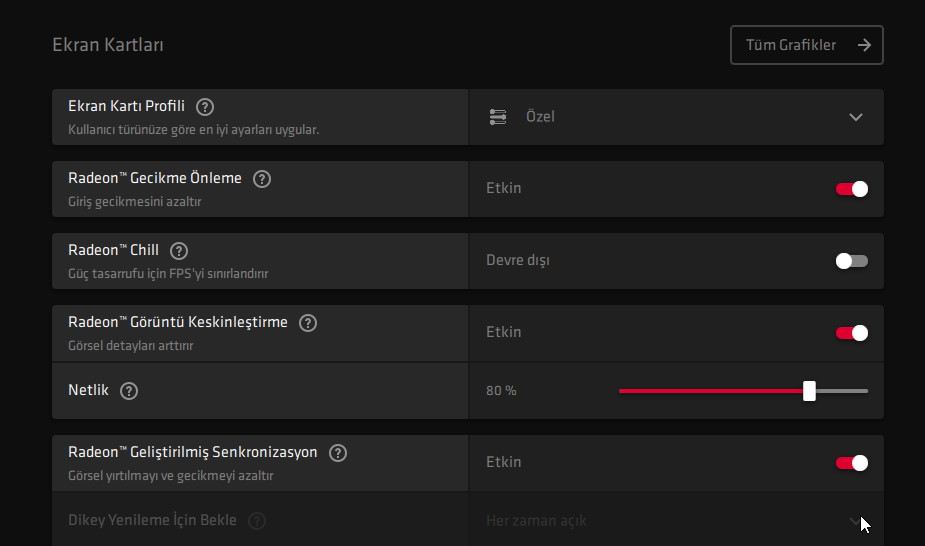
Task: Click help icon beside Dikey Yenileme İçin Bekle
Action: (x=257, y=521)
